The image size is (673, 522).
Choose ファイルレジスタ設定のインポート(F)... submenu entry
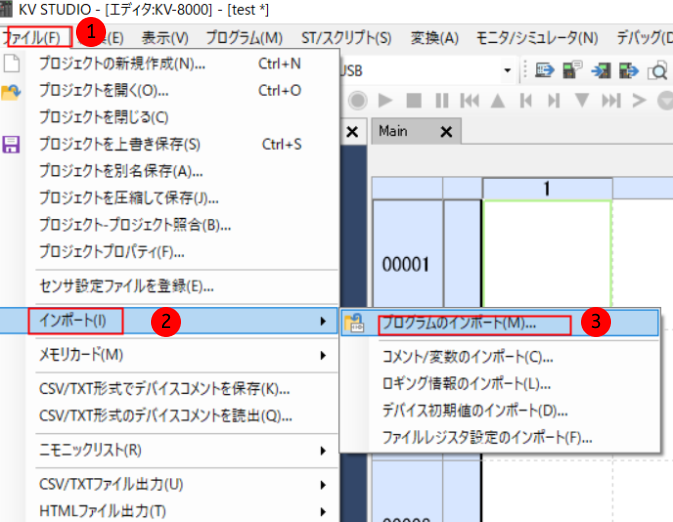(x=500, y=438)
